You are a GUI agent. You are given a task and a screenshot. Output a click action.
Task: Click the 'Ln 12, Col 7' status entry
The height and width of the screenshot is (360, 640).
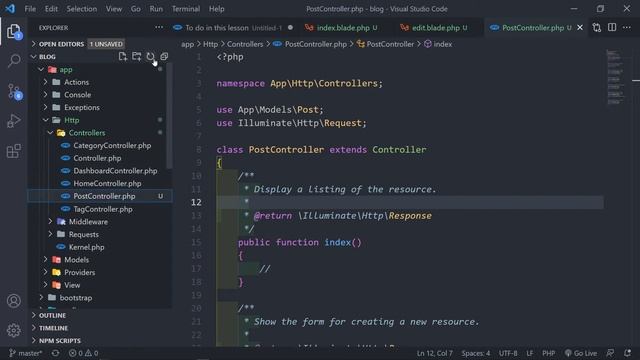pyautogui.click(x=435, y=353)
